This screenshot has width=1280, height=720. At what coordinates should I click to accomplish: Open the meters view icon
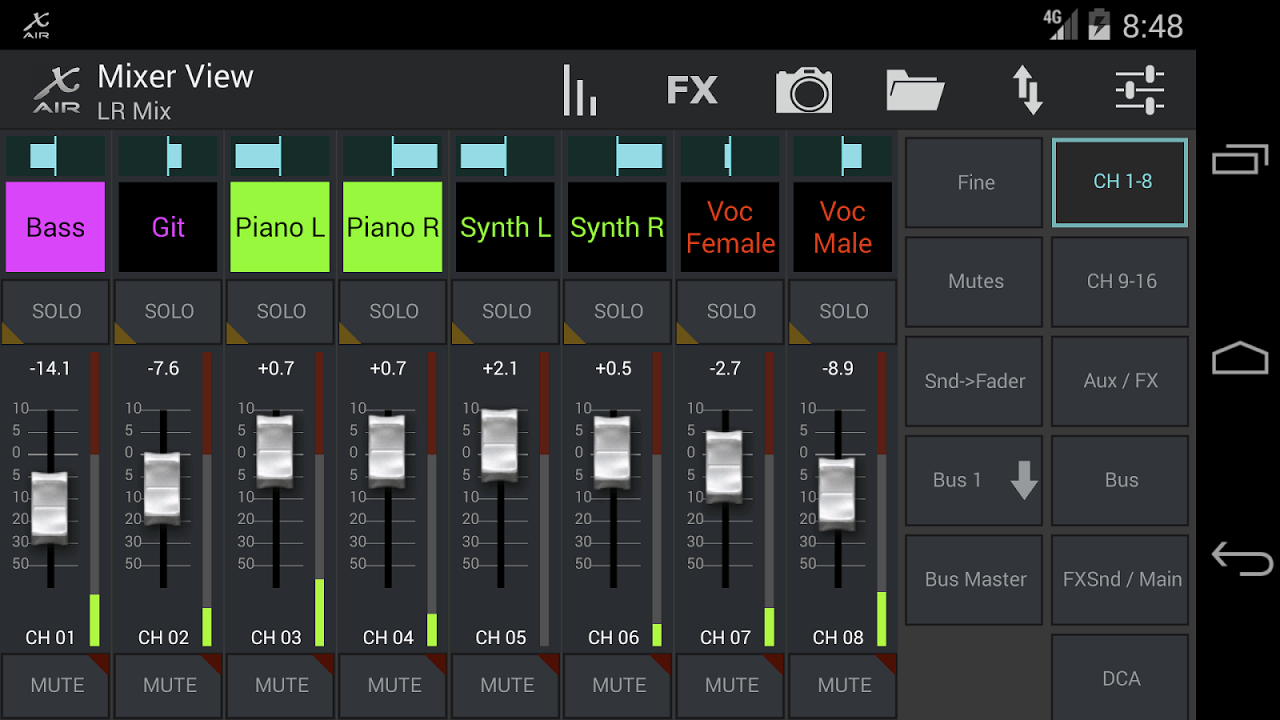[x=581, y=89]
